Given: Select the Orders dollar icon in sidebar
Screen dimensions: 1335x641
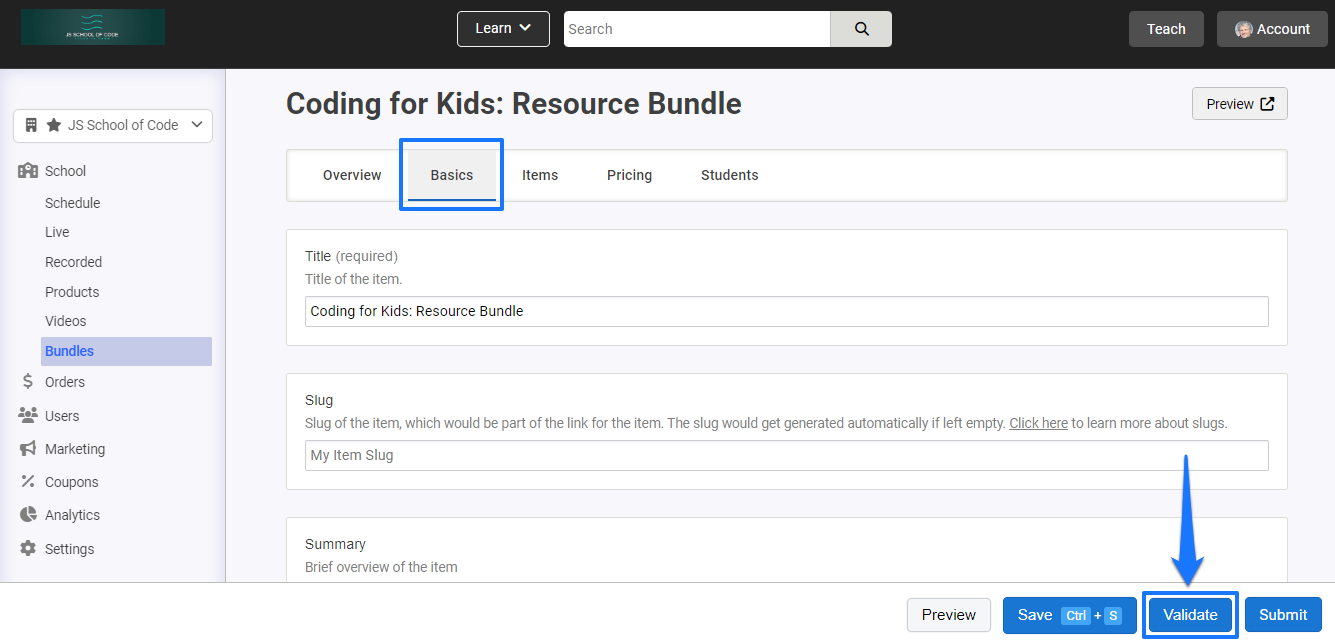Looking at the screenshot, I should pyautogui.click(x=29, y=381).
